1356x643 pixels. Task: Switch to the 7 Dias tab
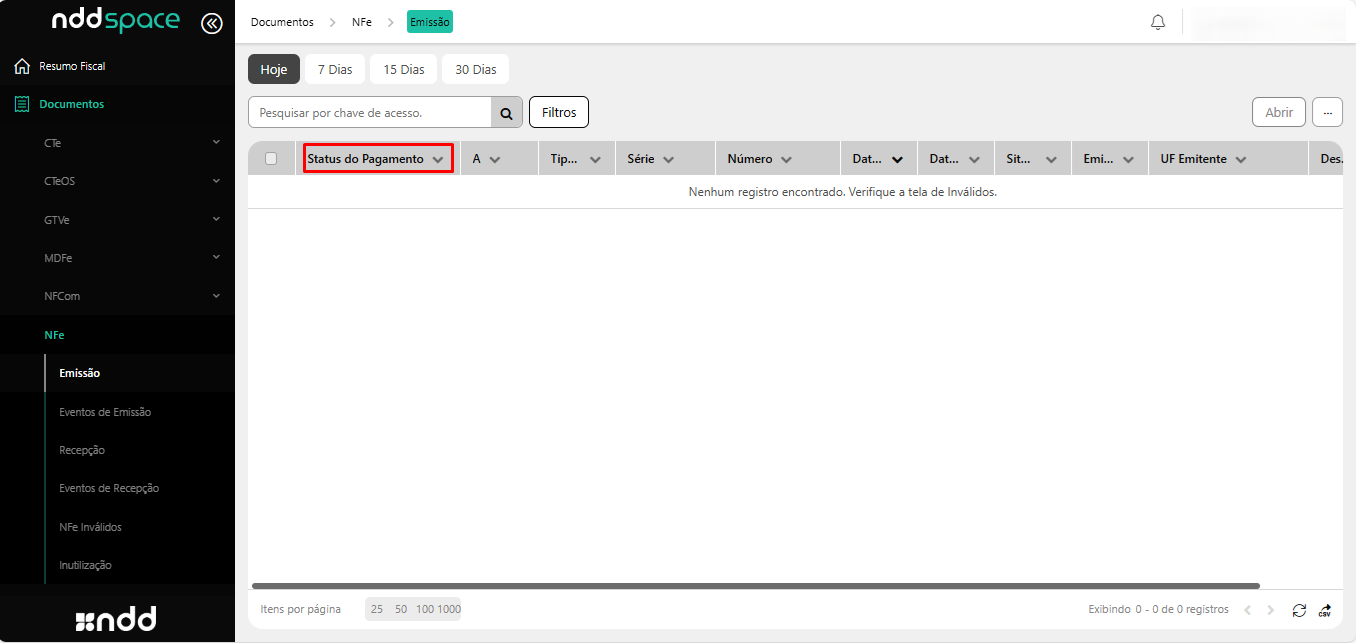tap(335, 69)
